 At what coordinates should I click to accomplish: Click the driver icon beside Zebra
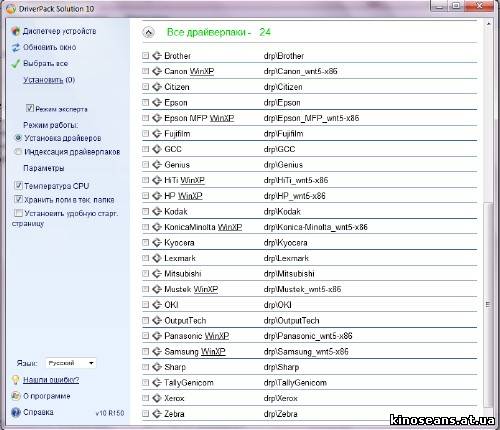(157, 414)
